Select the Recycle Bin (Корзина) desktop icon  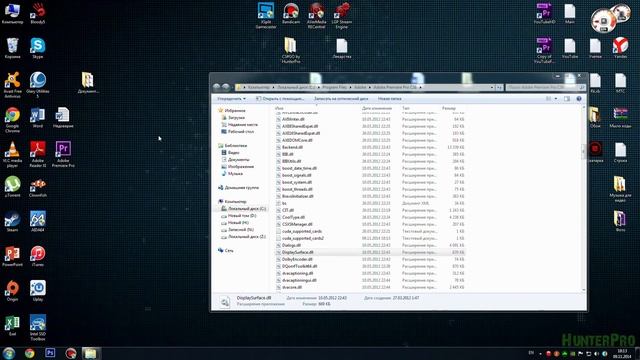(12, 48)
